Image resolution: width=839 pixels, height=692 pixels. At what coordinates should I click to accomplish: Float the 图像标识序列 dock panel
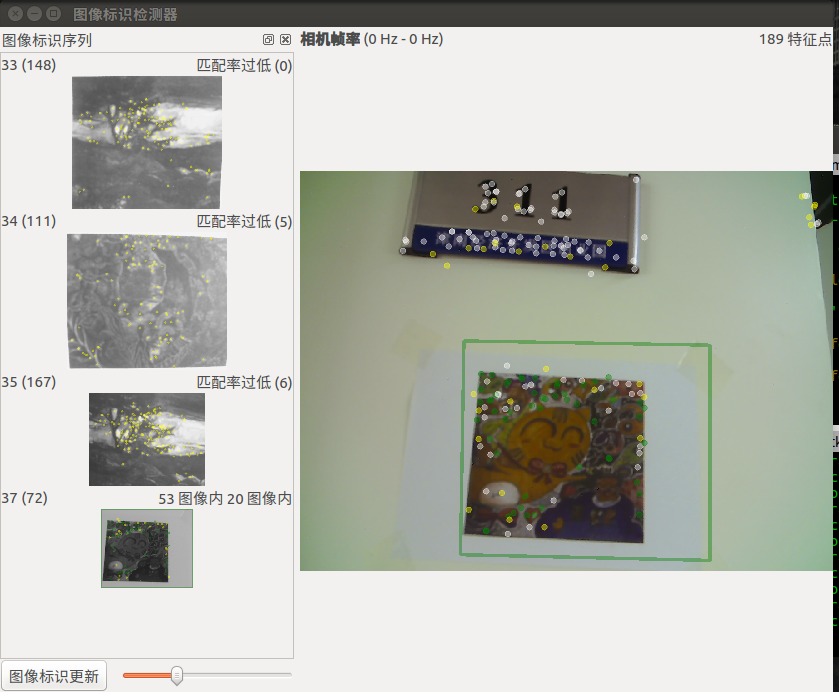[268, 40]
